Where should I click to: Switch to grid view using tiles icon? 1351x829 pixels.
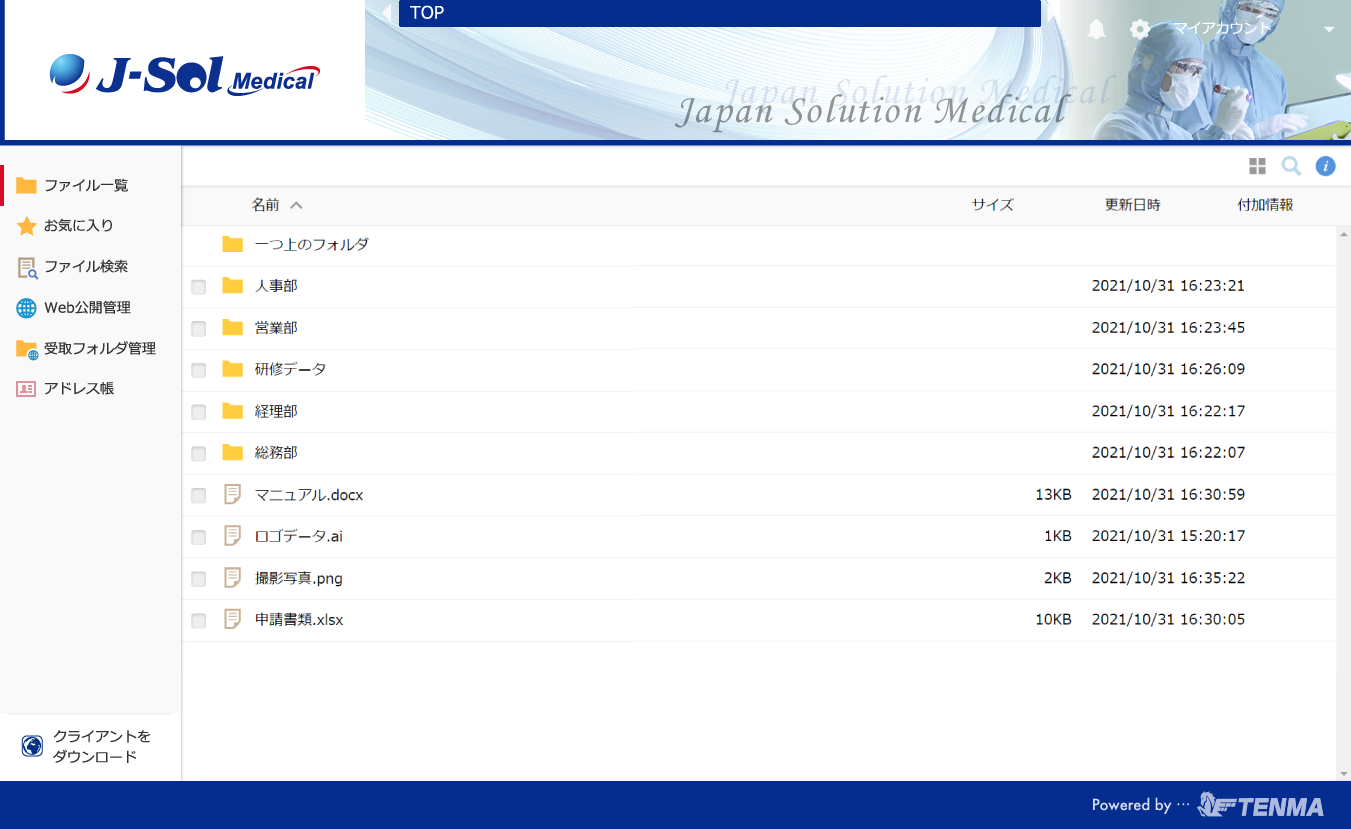click(x=1257, y=166)
